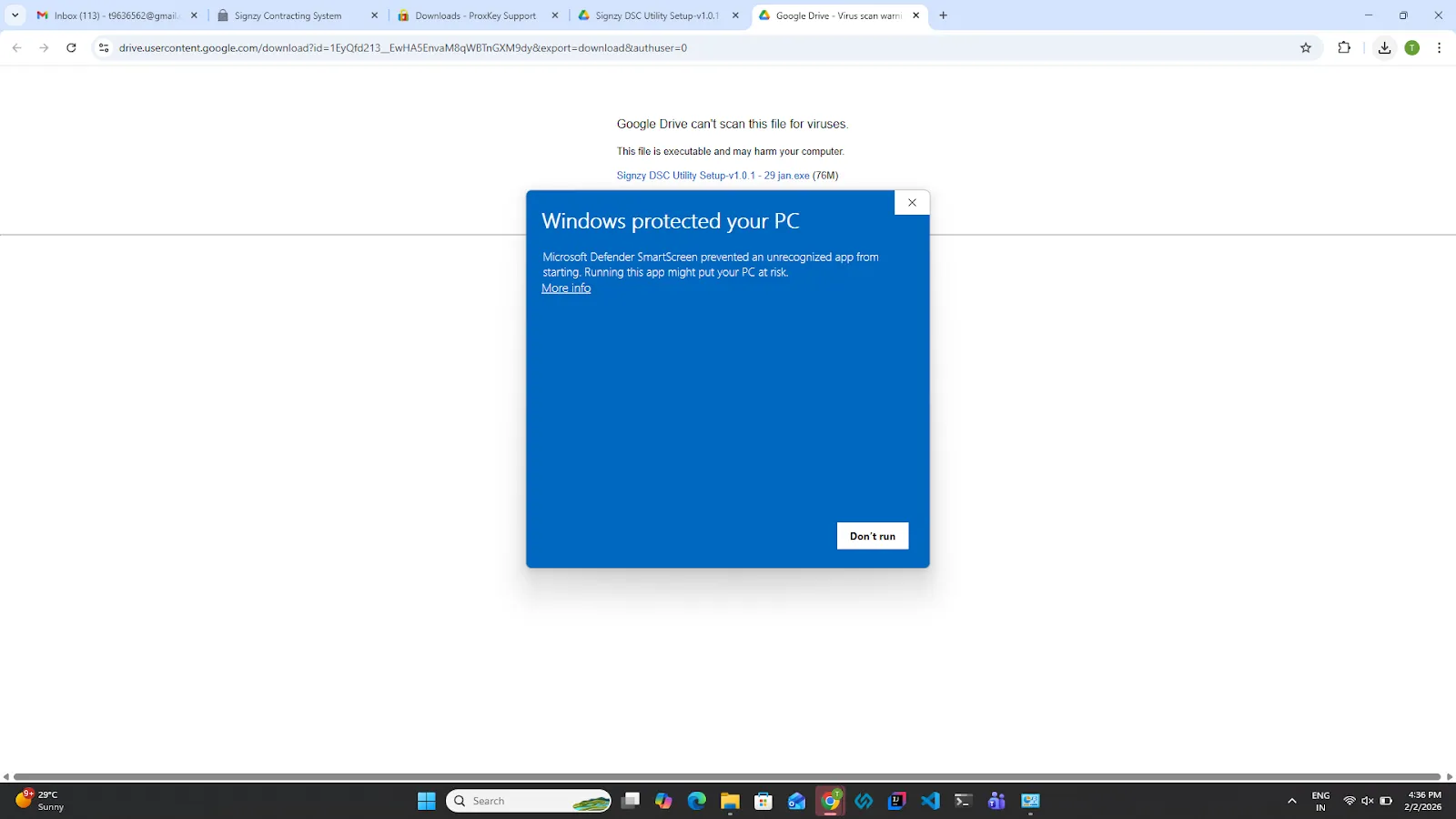
Task: Open Microsoft Edge from taskbar
Action: 697,801
